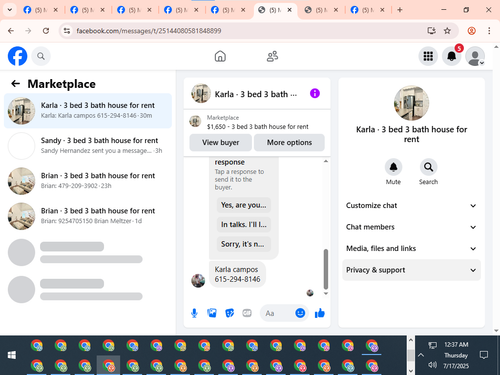Switch to the last Facebook browser tab
Image resolution: width=500 pixels, height=375 pixels.
pos(368,10)
